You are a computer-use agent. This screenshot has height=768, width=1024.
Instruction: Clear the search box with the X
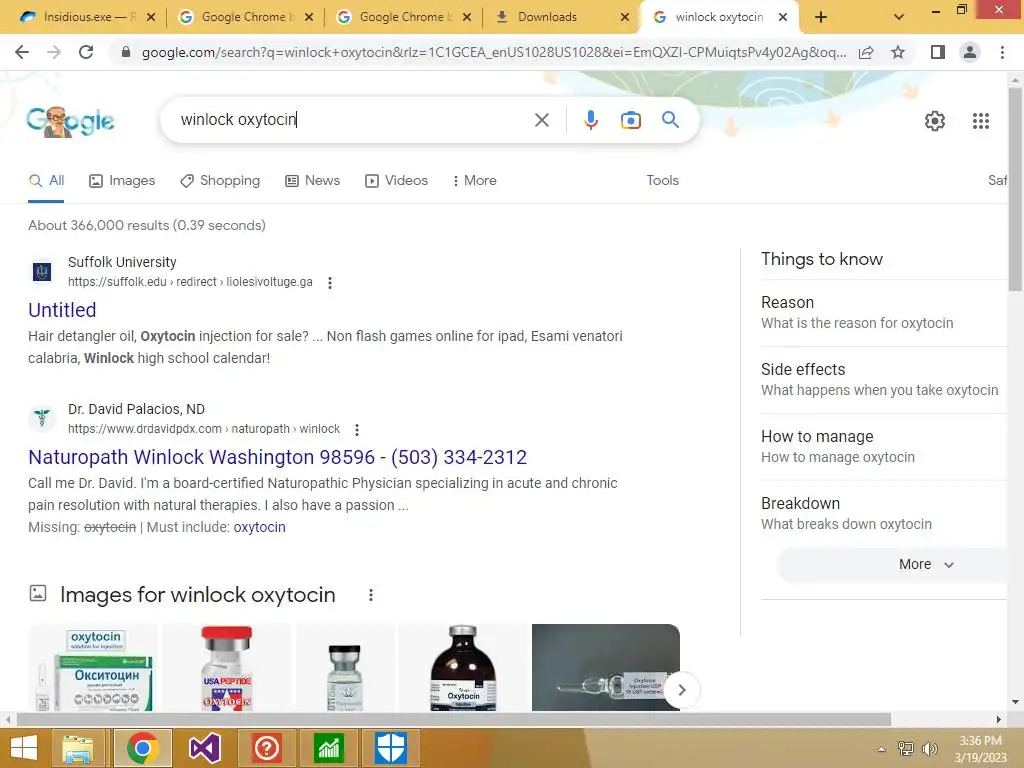click(541, 120)
